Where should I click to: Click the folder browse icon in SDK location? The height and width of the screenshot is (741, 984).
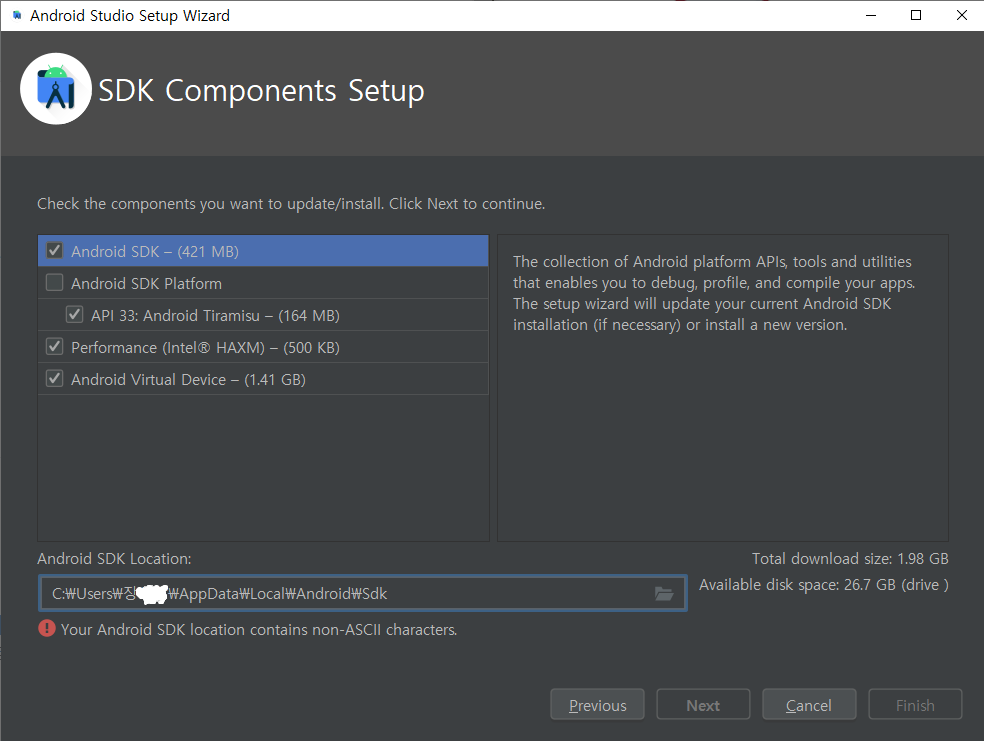coord(663,594)
